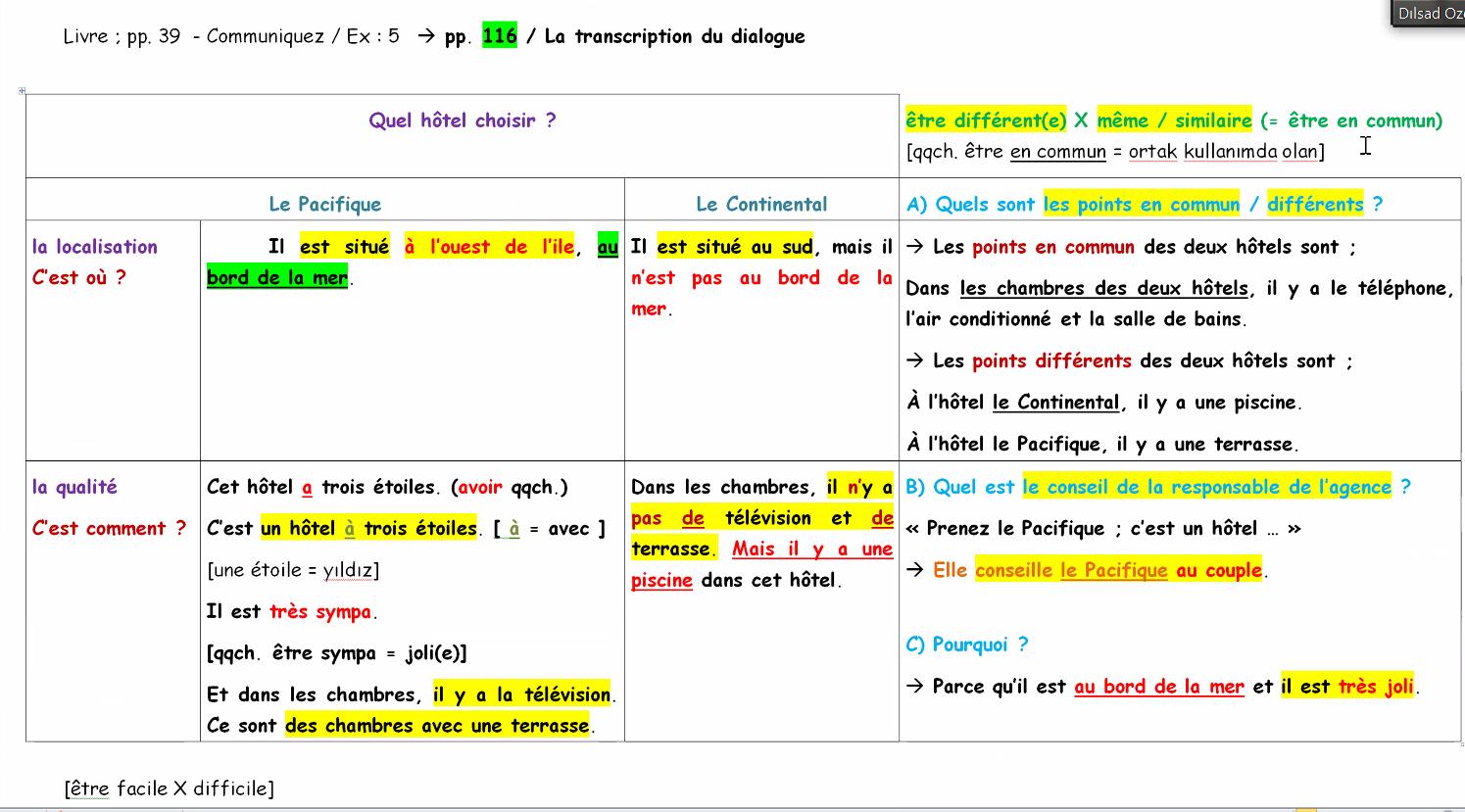
Task: Click question B about 'le conseil de la responsable'
Action: point(1156,487)
